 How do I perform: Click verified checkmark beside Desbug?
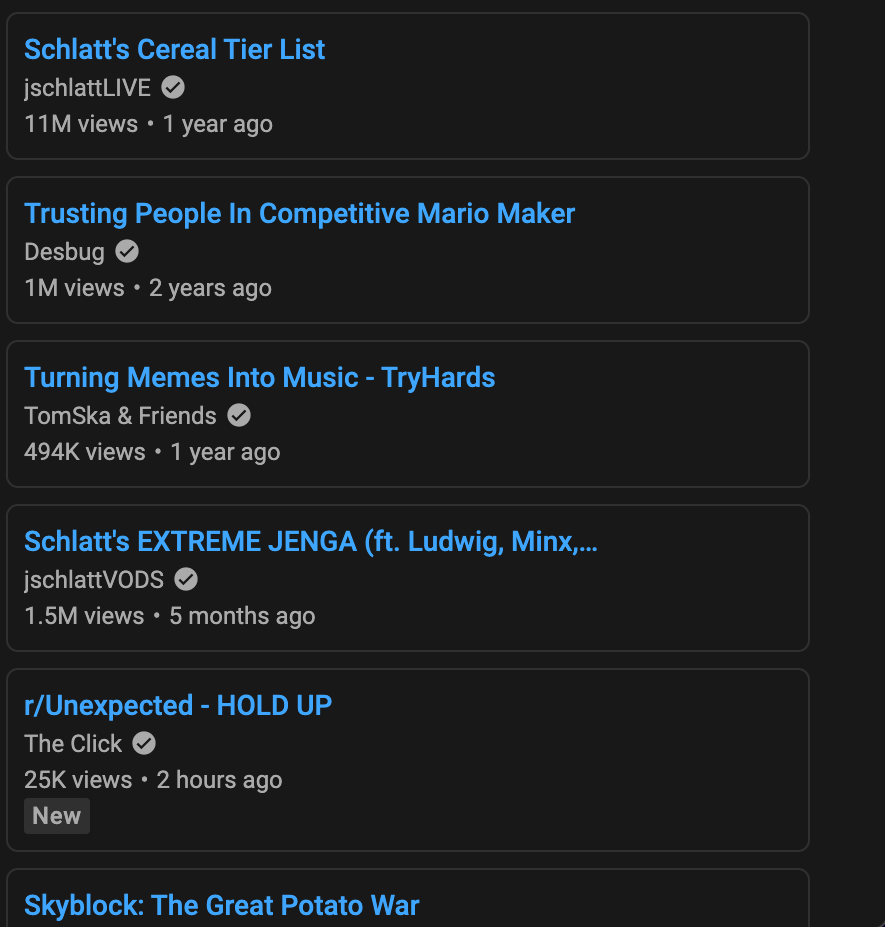[x=127, y=252]
